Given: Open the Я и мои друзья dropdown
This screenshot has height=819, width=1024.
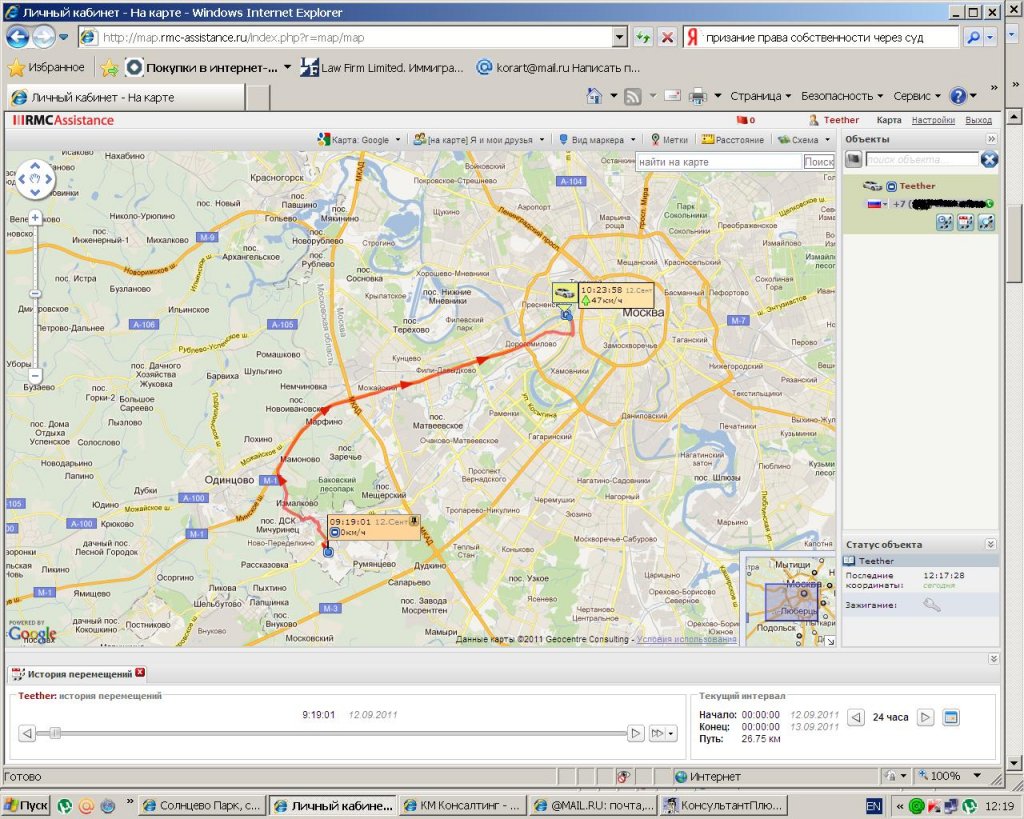Looking at the screenshot, I should (x=479, y=140).
